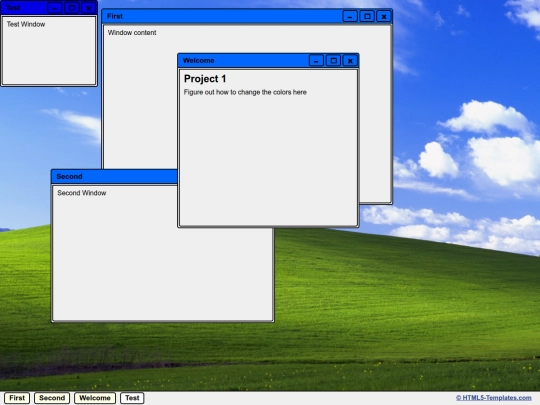This screenshot has height=405, width=540.
Task: Click the 'Second Window' text
Action: click(82, 193)
